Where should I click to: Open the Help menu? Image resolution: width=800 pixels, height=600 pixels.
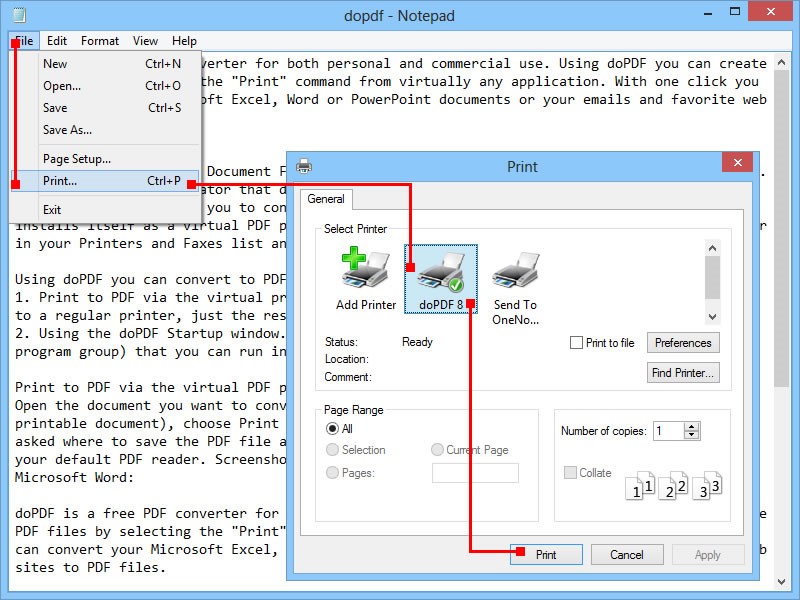(x=184, y=41)
